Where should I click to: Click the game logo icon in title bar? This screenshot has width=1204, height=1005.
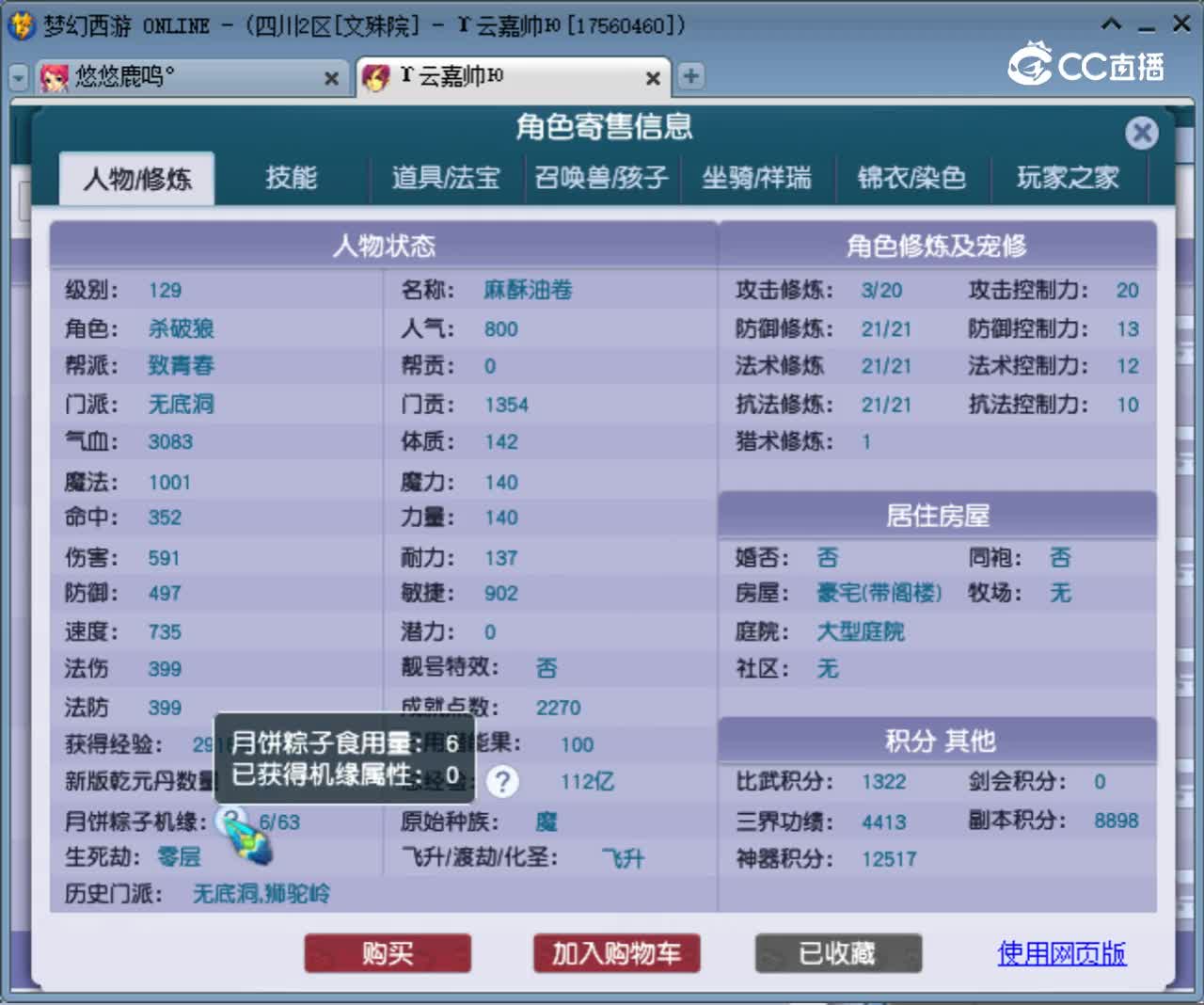[21, 25]
